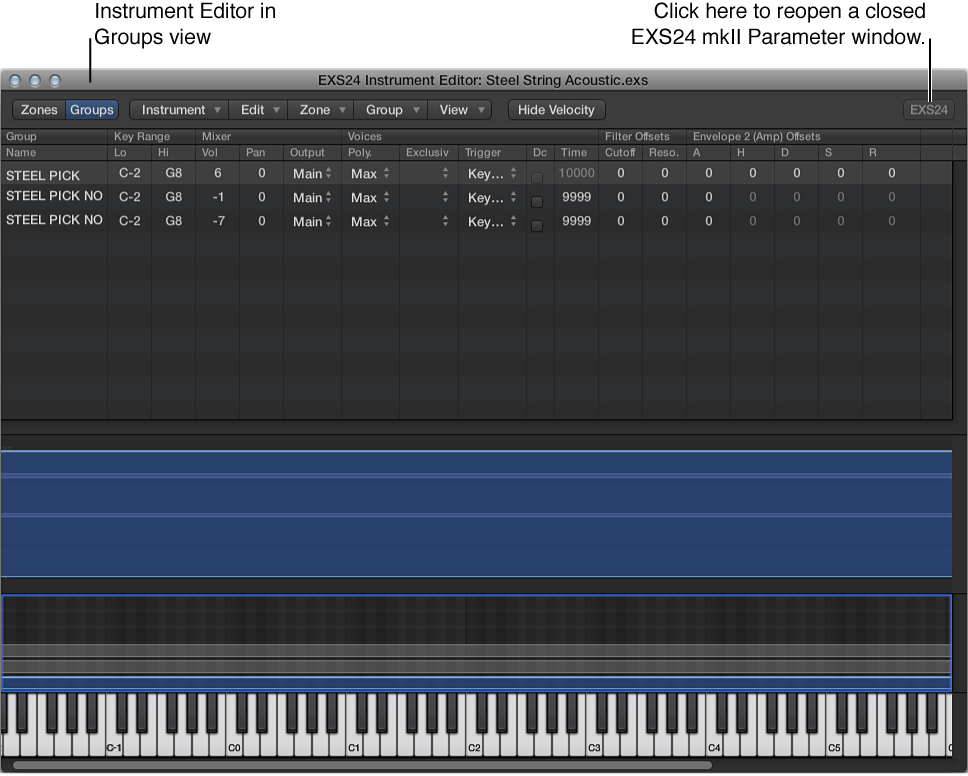Select the Groups view button
The image size is (968, 776).
click(91, 110)
